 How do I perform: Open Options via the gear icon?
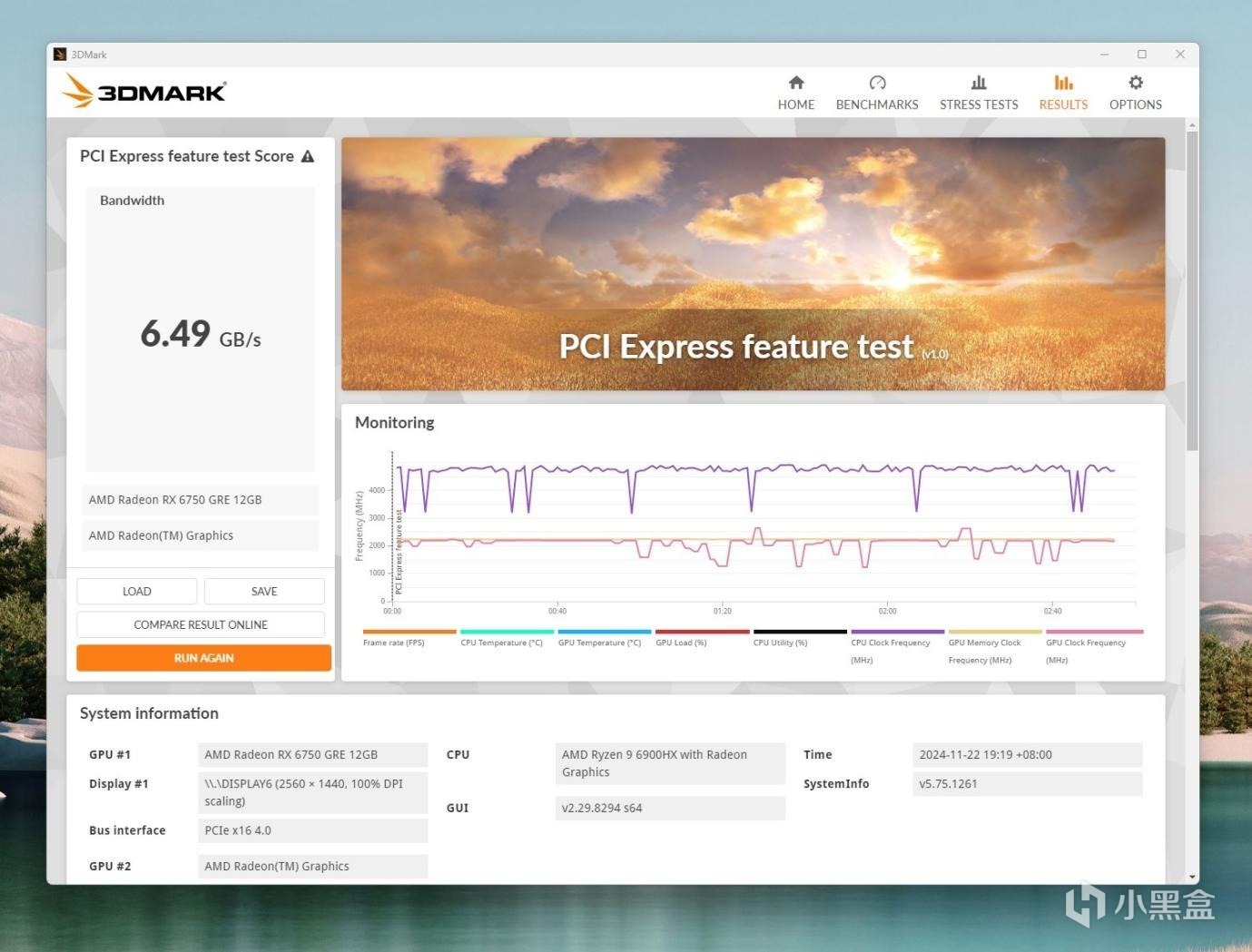1136,83
